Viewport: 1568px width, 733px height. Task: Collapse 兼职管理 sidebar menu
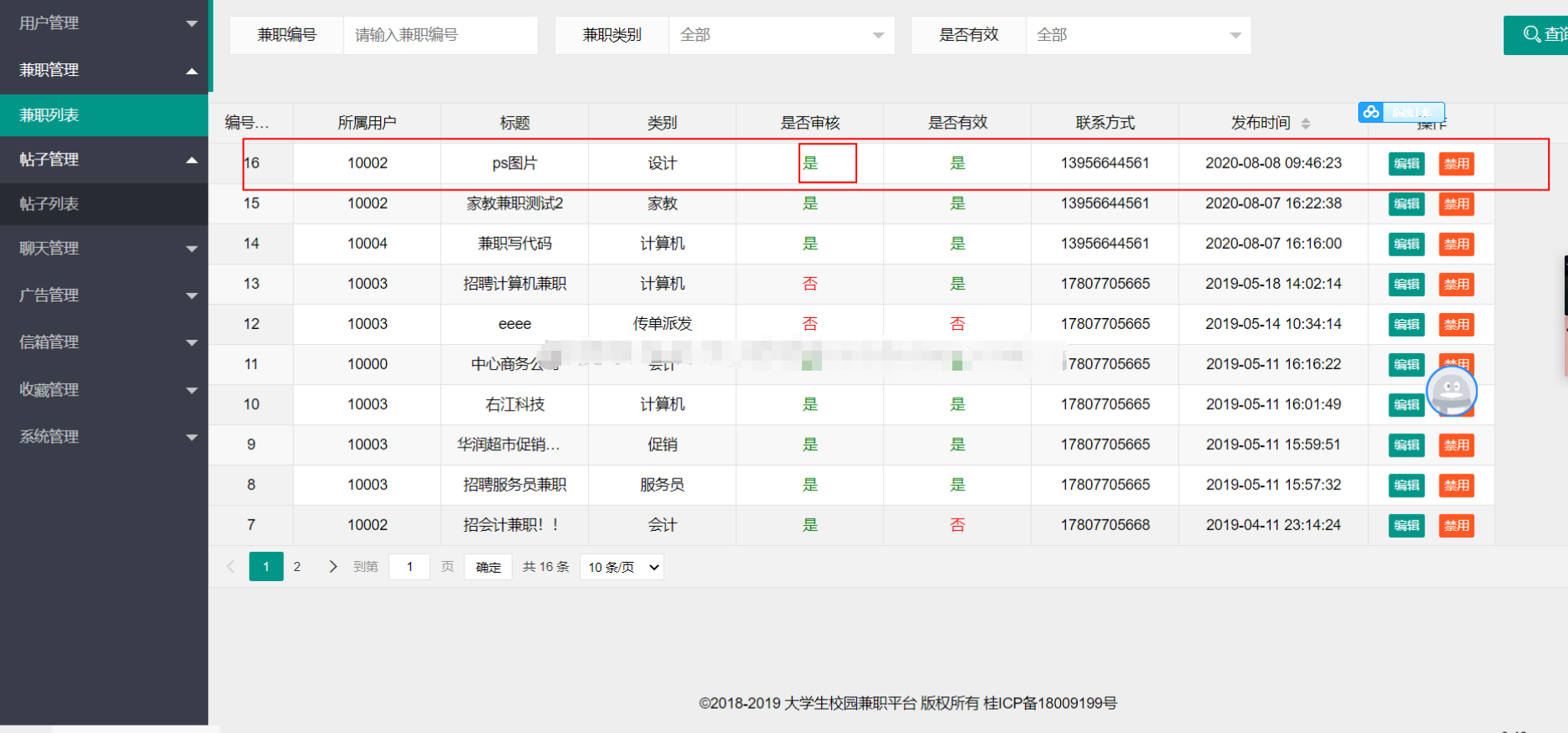[x=104, y=70]
